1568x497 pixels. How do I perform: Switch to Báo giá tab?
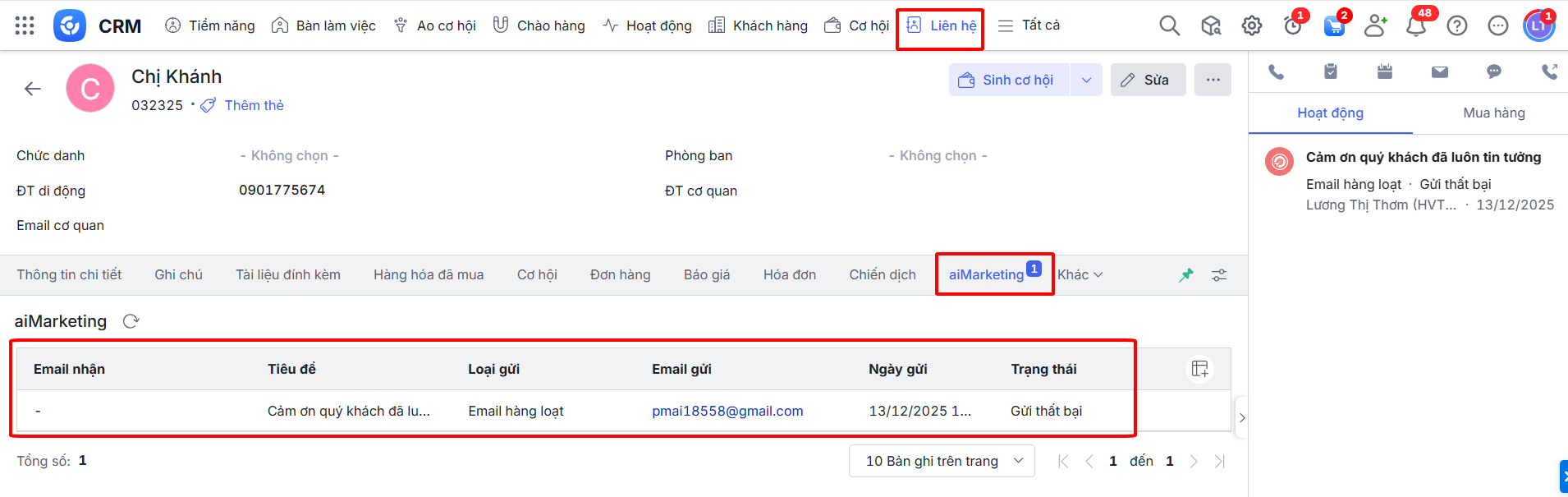pyautogui.click(x=707, y=274)
